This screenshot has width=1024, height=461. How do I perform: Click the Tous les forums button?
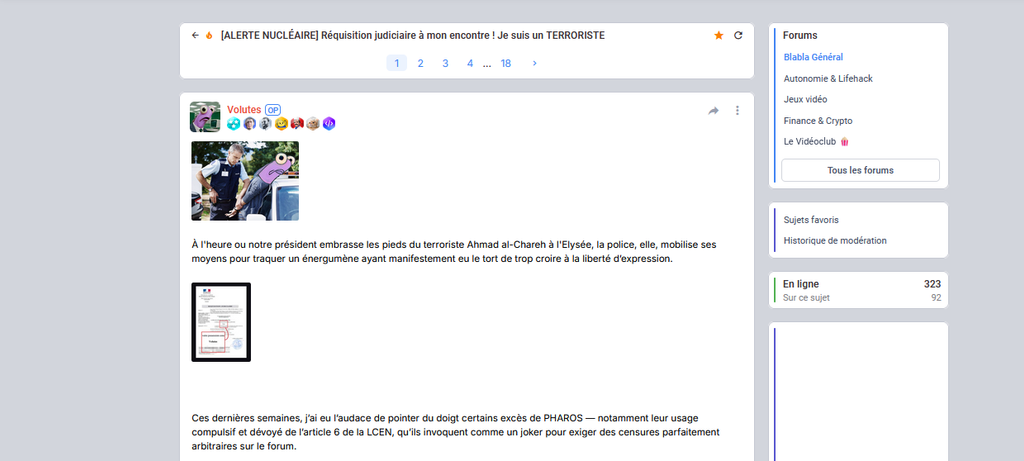[x=860, y=170]
